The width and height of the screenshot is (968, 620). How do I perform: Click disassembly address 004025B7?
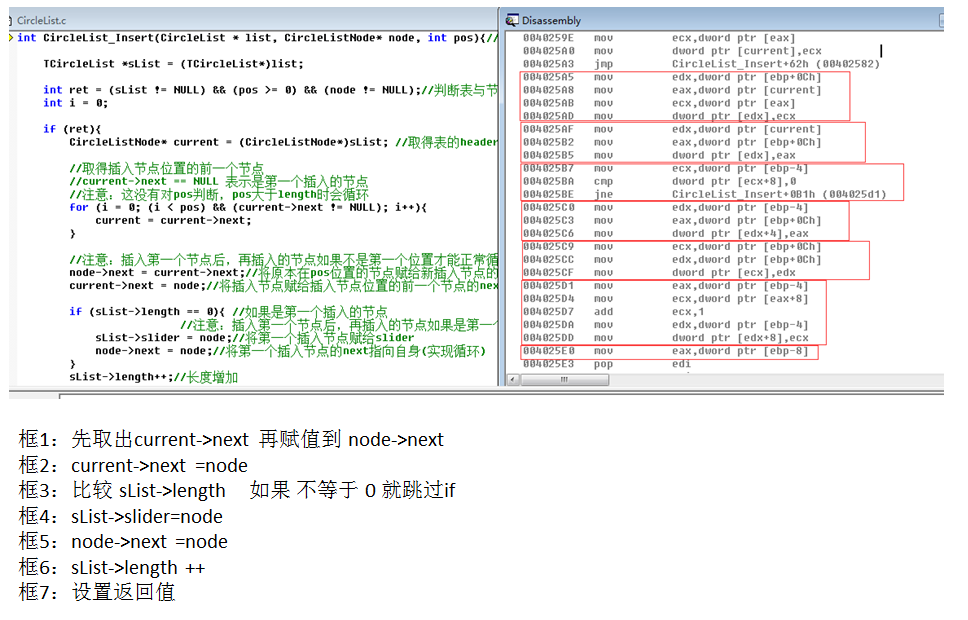click(548, 168)
